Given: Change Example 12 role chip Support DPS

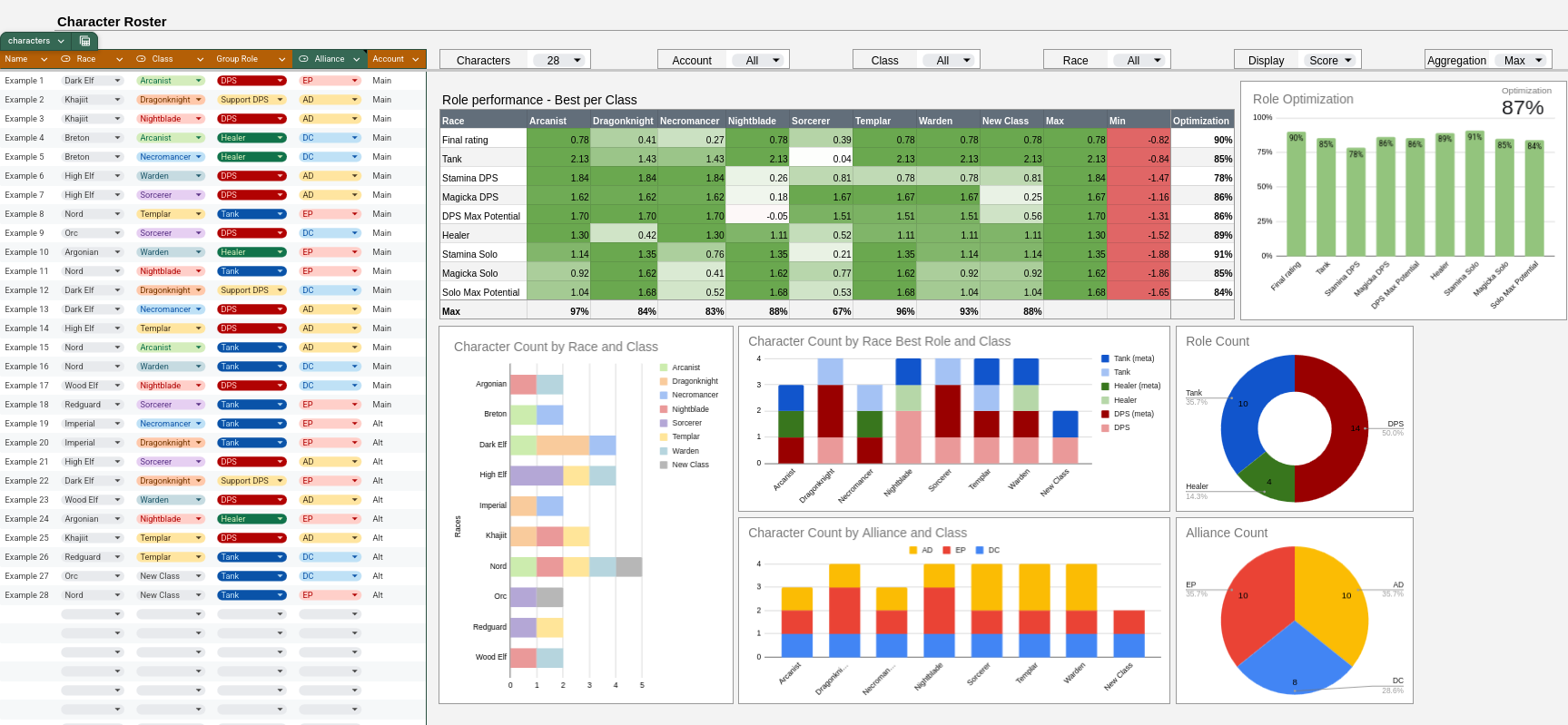Looking at the screenshot, I should pos(251,290).
